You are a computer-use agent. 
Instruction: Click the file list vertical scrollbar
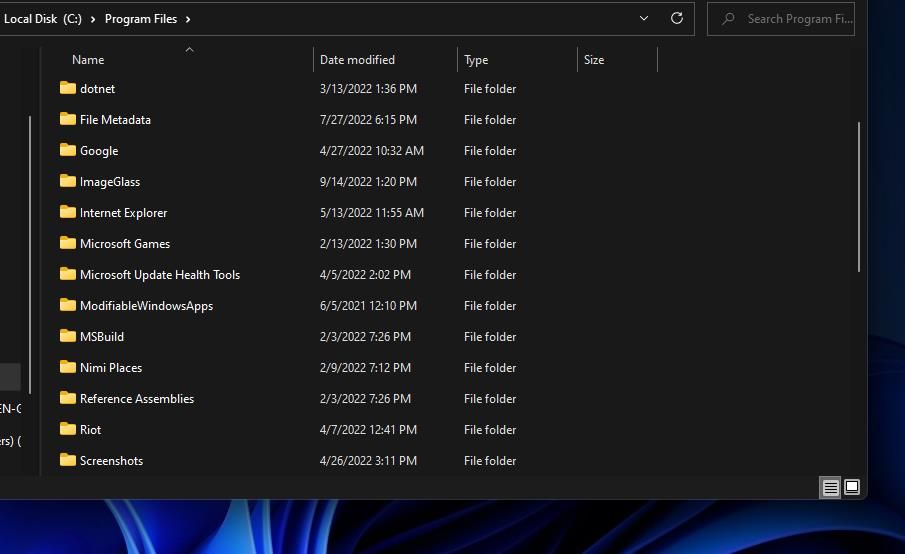(859, 197)
